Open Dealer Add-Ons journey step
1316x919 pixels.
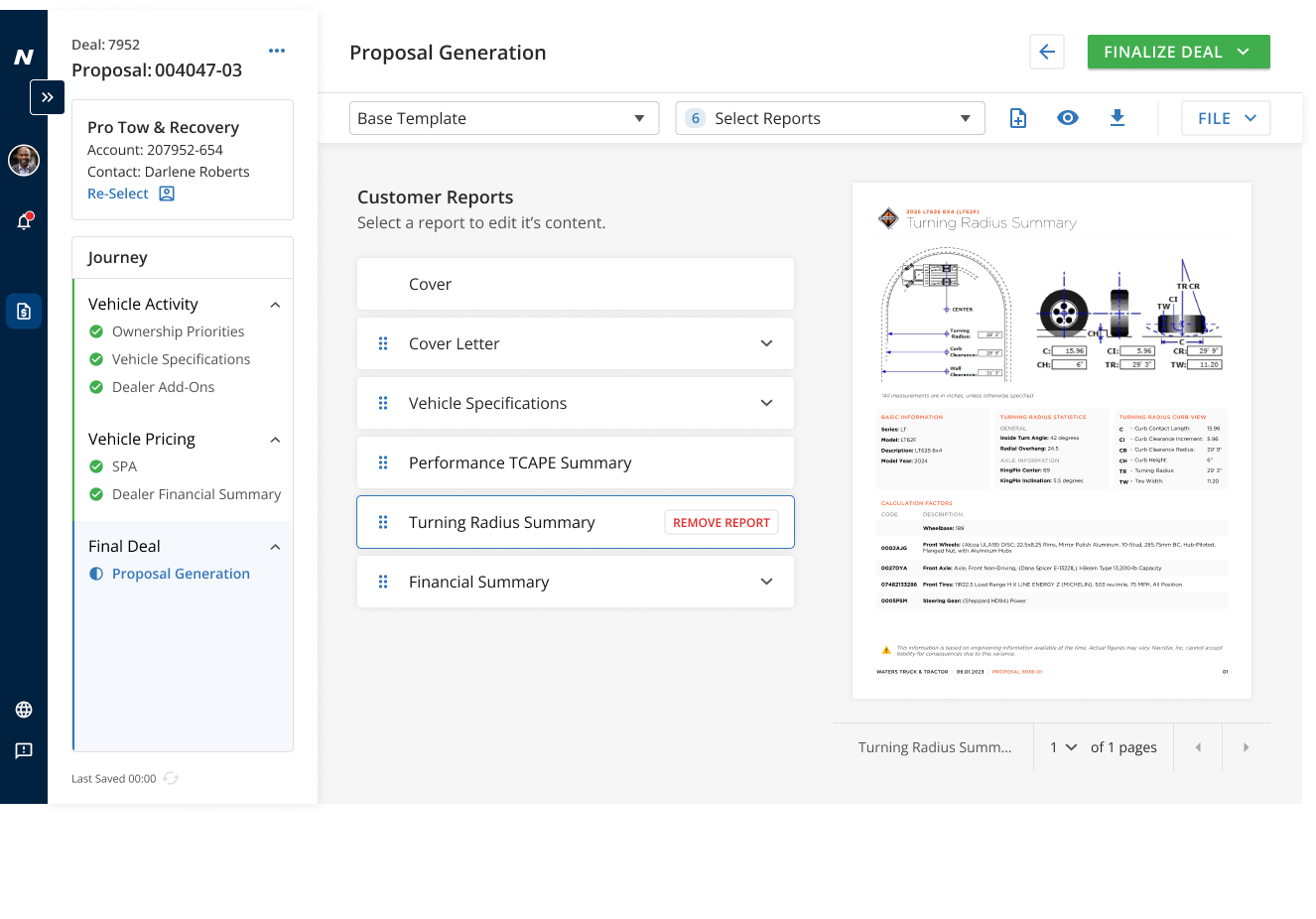pyautogui.click(x=163, y=387)
